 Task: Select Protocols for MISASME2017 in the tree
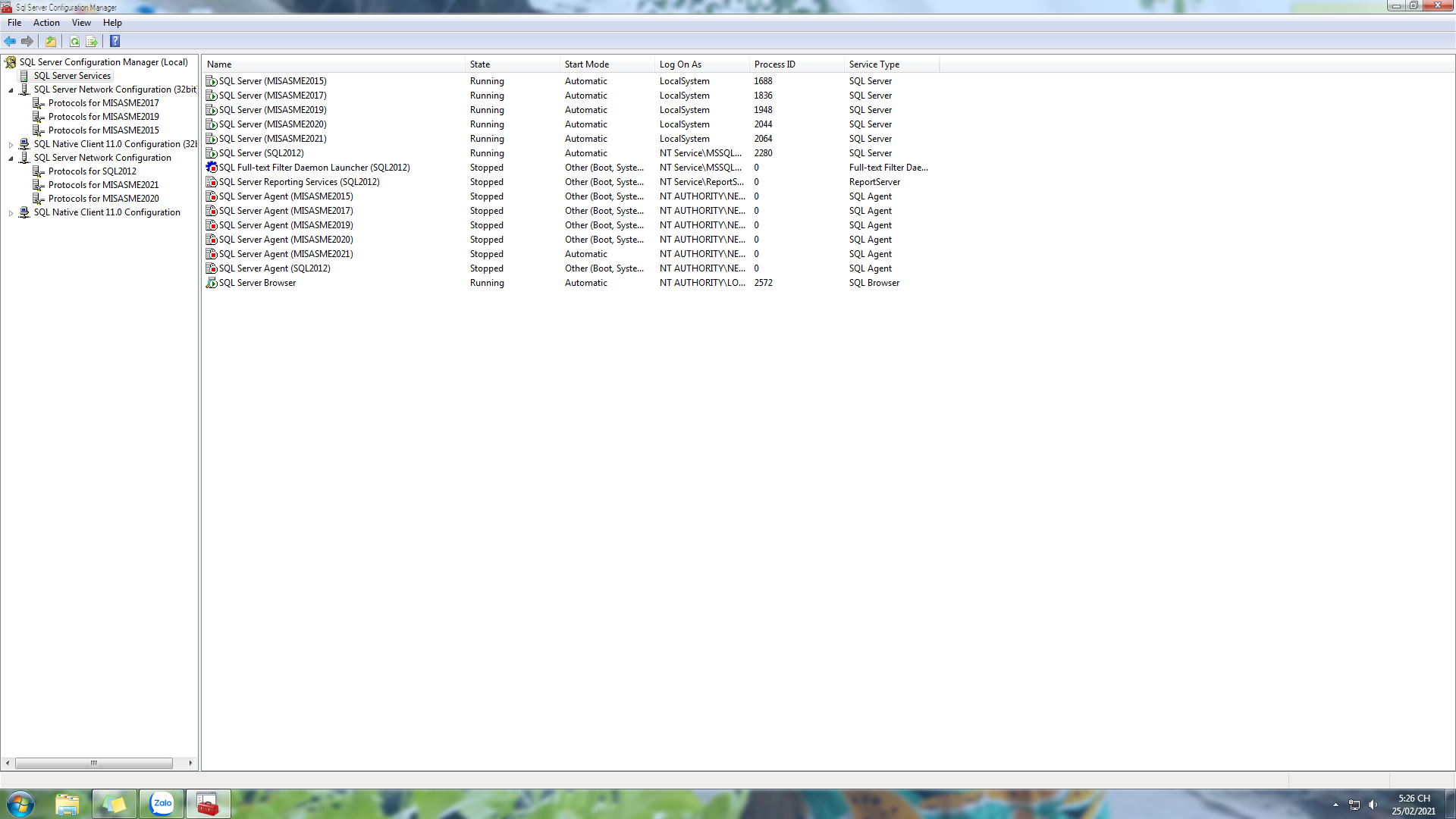pos(104,103)
